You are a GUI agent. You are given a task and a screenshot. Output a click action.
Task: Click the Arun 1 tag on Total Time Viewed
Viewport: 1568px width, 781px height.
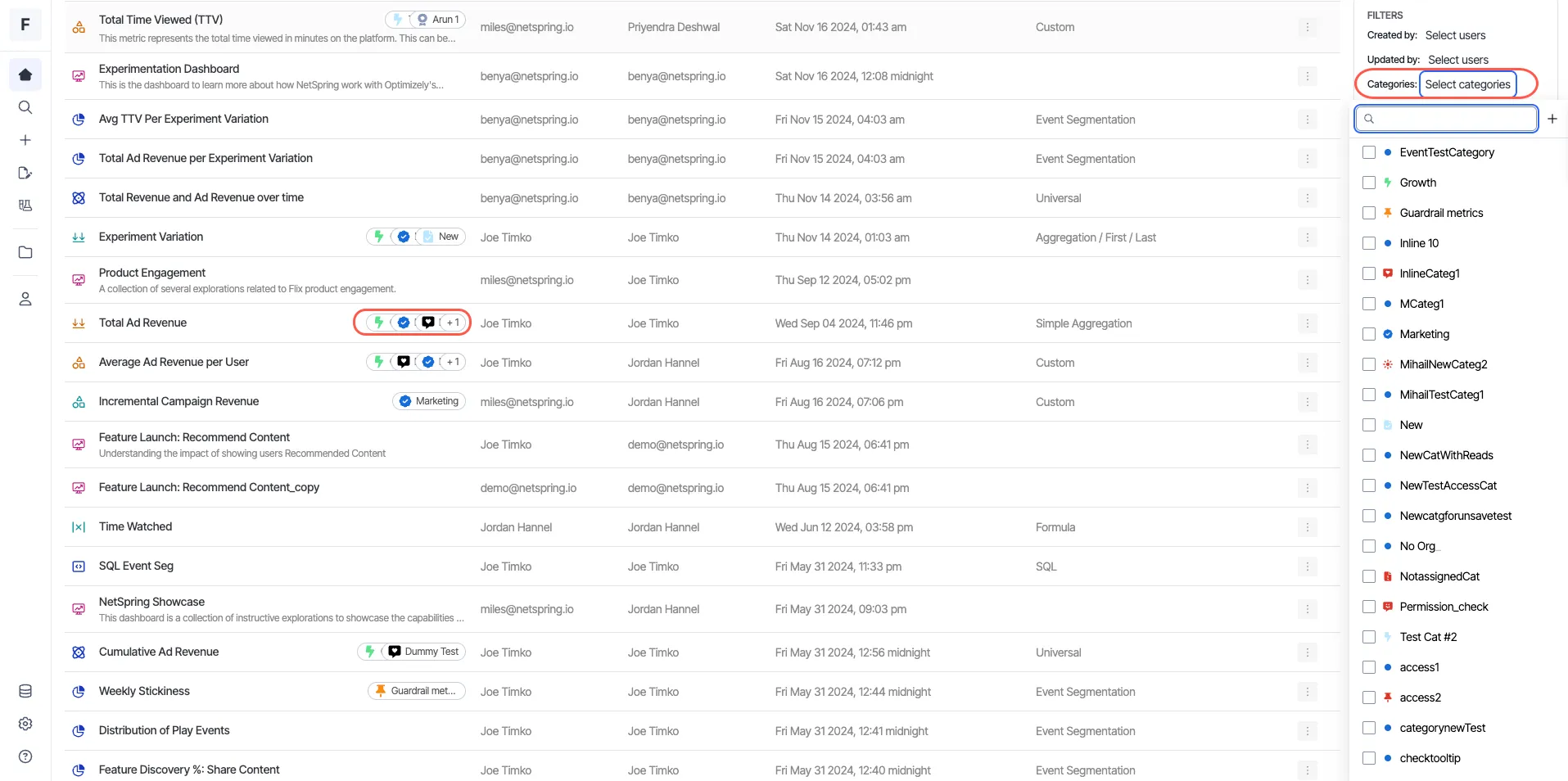coord(438,20)
